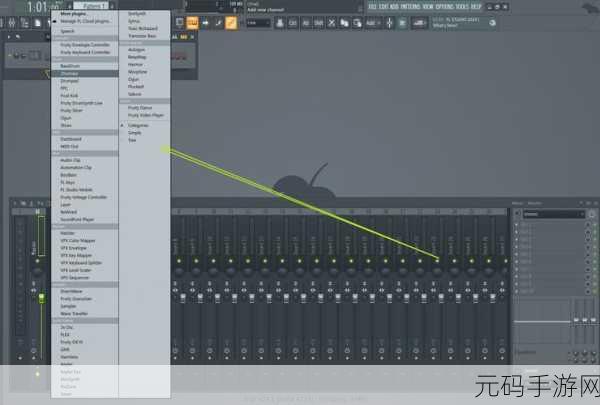Select Fruity Voltage Controller entry
This screenshot has height=405, width=600.
(x=84, y=197)
